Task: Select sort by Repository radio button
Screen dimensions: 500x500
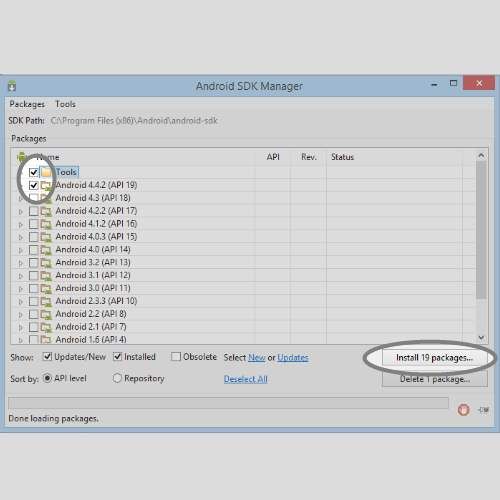Action: coord(117,378)
